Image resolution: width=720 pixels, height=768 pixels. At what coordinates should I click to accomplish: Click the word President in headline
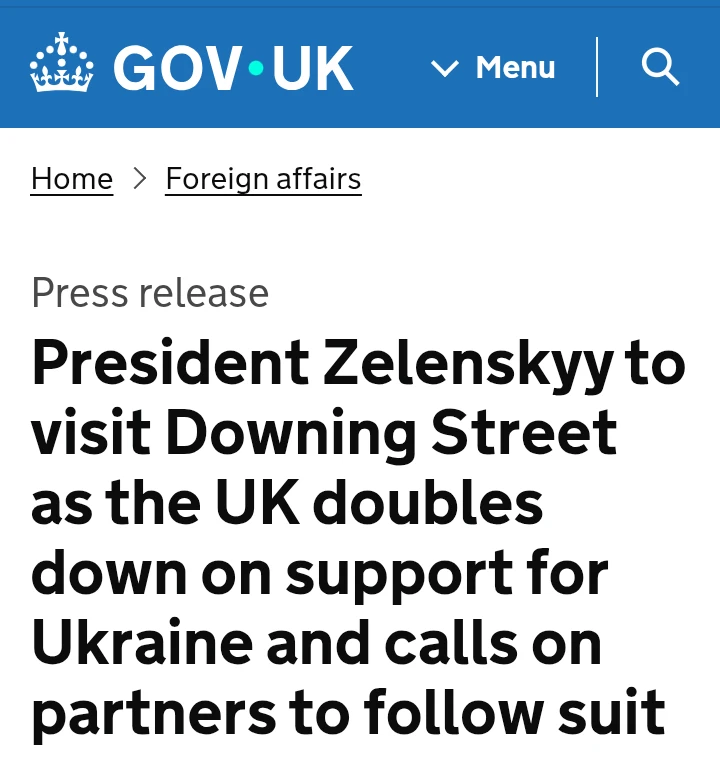coord(170,362)
